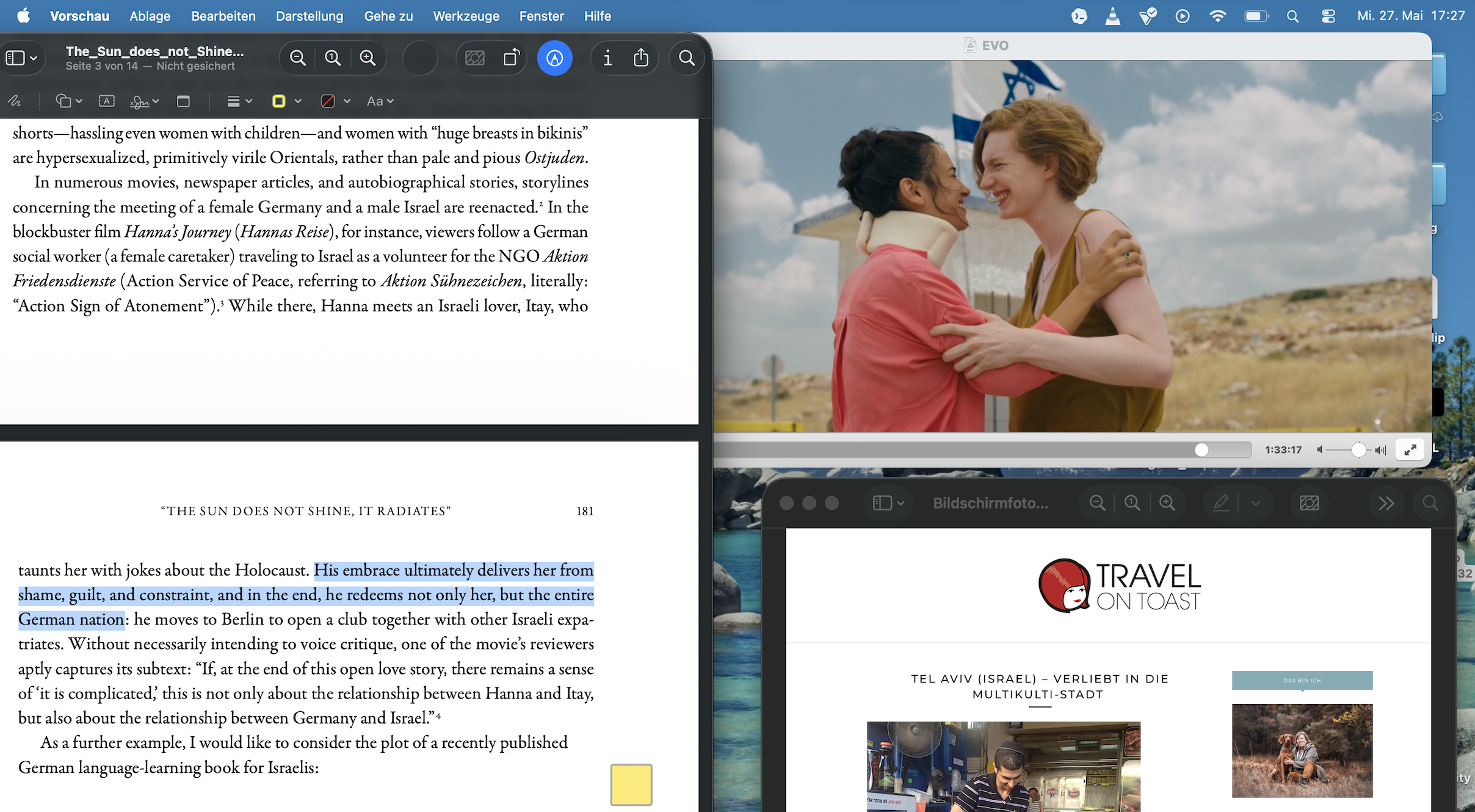Open the Darstellung menu
Image resolution: width=1475 pixels, height=812 pixels.
[310, 16]
